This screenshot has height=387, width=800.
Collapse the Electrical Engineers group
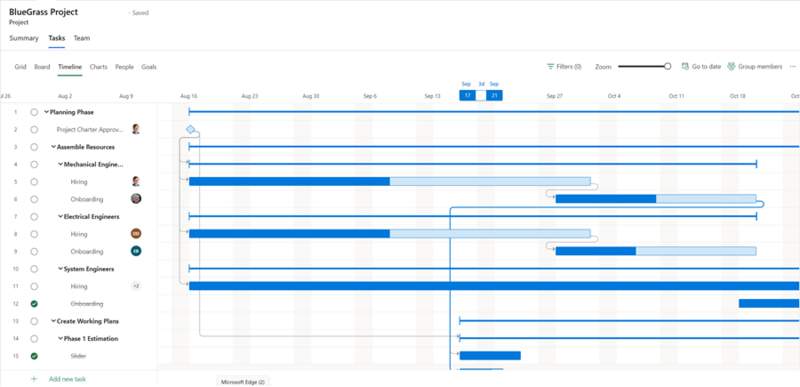61,217
